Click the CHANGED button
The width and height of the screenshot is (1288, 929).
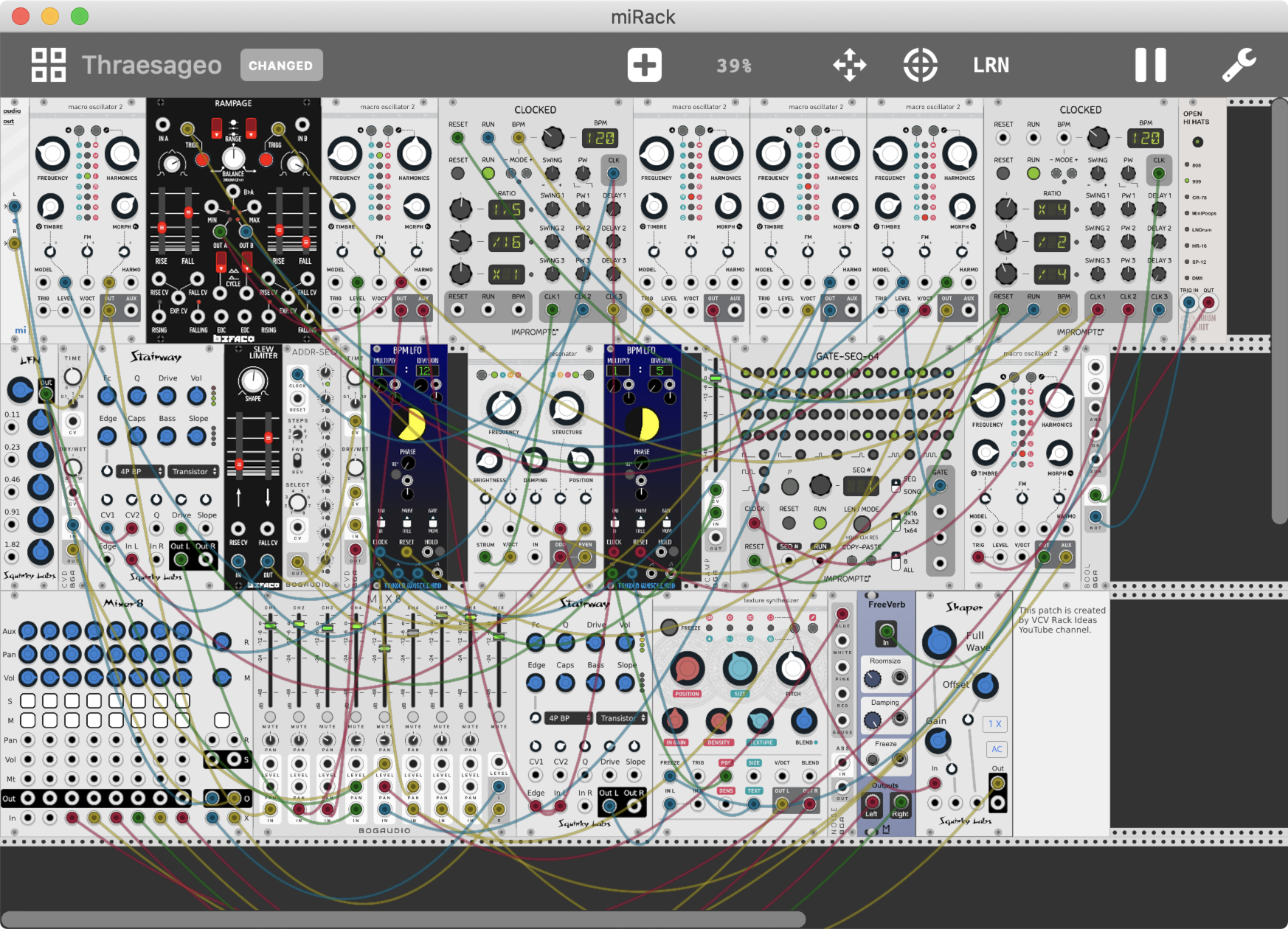click(x=281, y=65)
